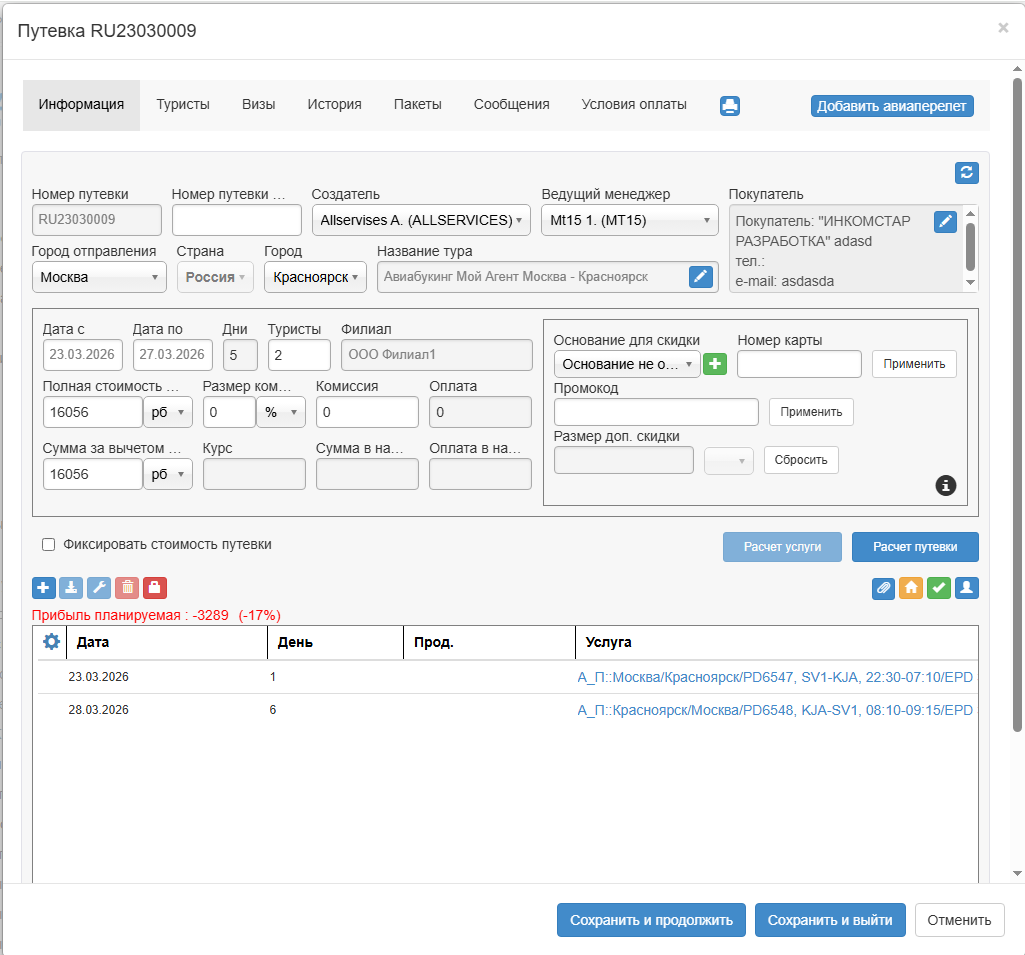
Task: Click the green checkmark toggle button
Action: point(939,588)
